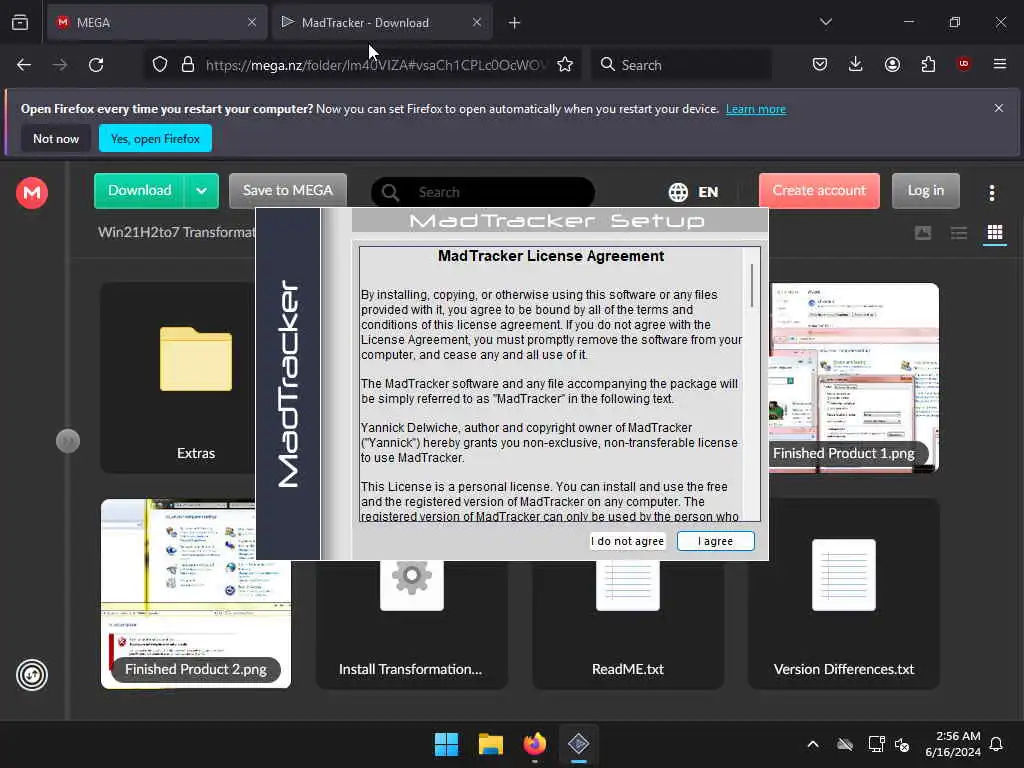This screenshot has height=768, width=1024.
Task: Open the Firefox View icon
Action: (20, 22)
